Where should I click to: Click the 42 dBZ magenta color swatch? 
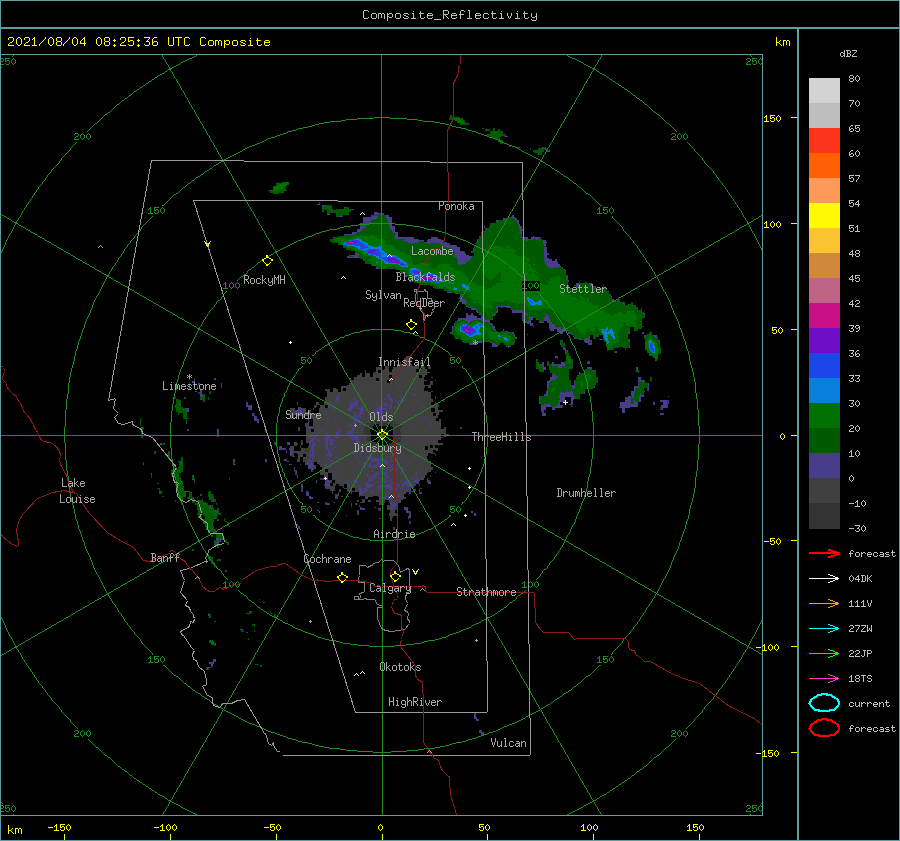coord(824,315)
